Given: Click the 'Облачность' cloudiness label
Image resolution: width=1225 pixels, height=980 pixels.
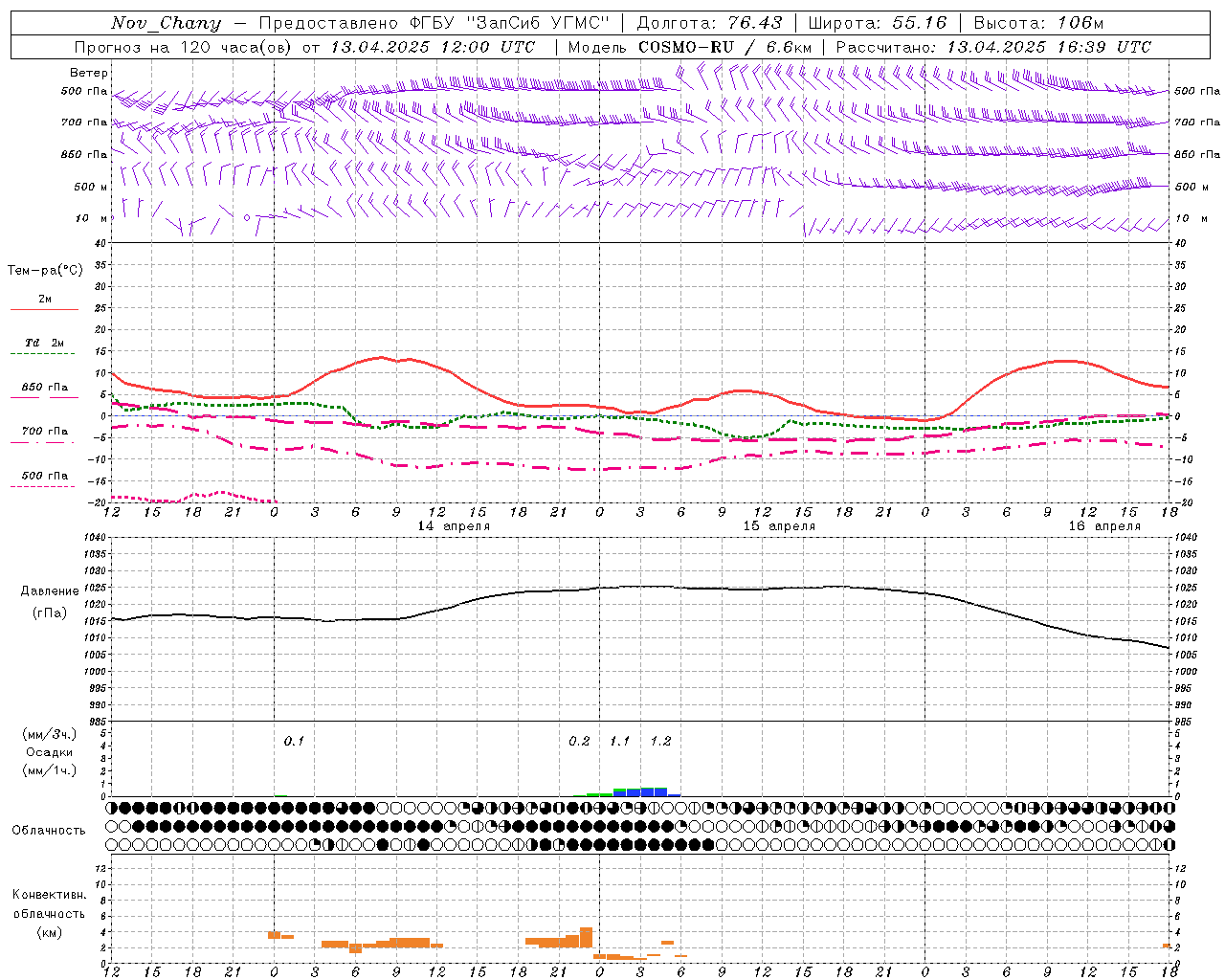Looking at the screenshot, I should (x=49, y=831).
